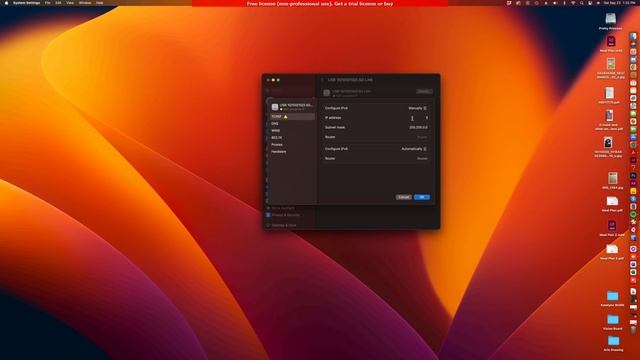The image size is (640, 360).
Task: Click the Cancel button
Action: pos(404,197)
